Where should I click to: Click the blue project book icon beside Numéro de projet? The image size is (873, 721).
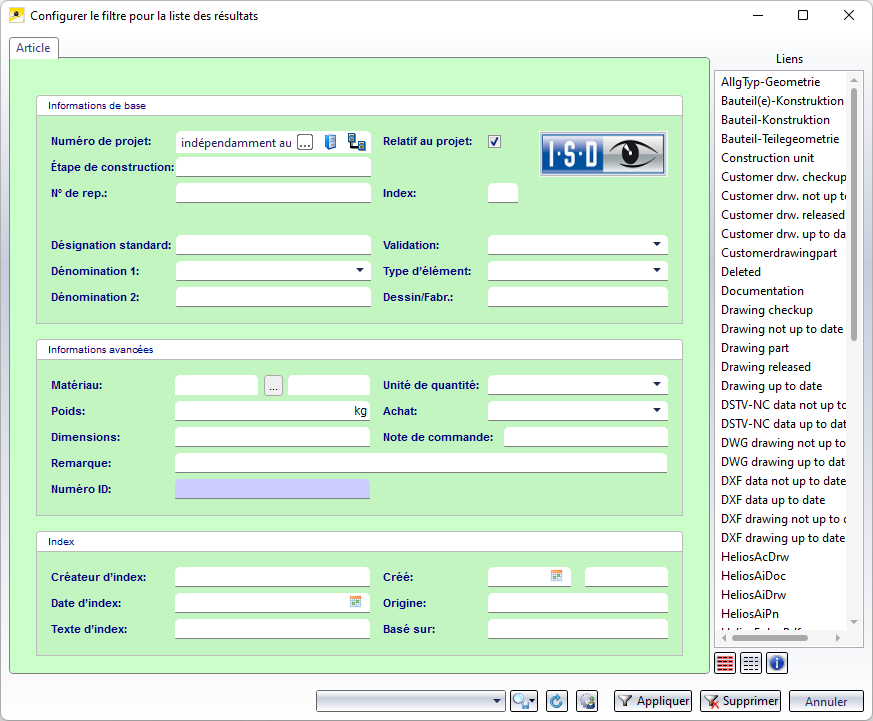(331, 142)
